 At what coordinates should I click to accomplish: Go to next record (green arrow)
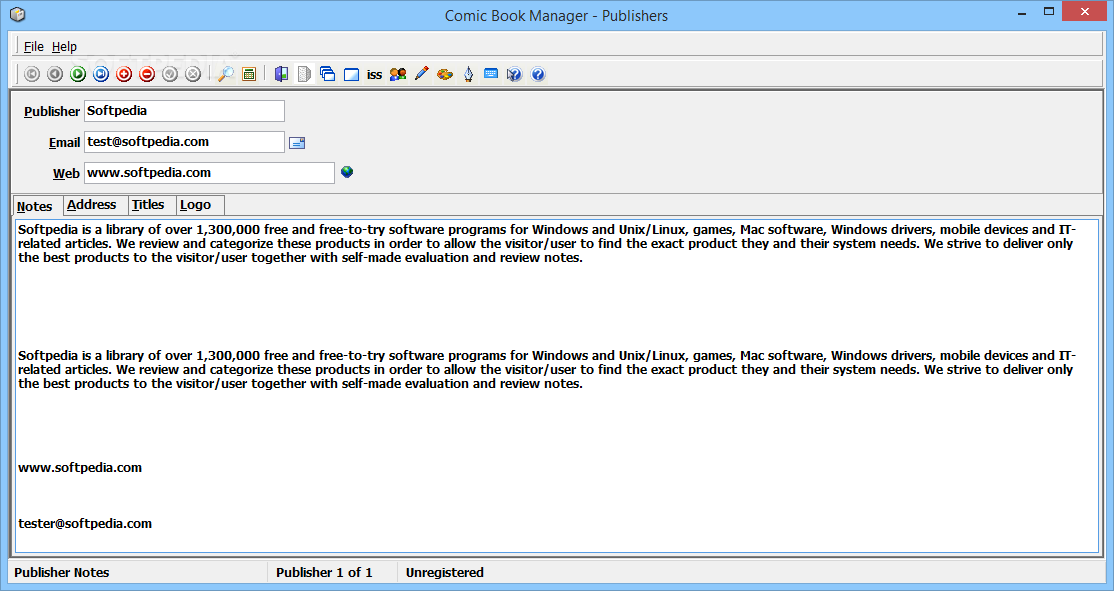pyautogui.click(x=78, y=74)
